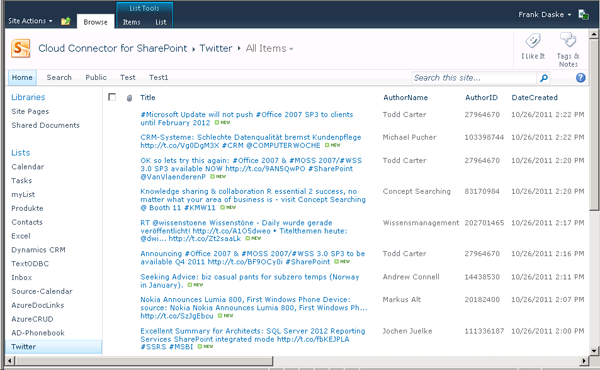Open the CRM-Systeme Schlechte Datenqualität tweet

click(251, 141)
